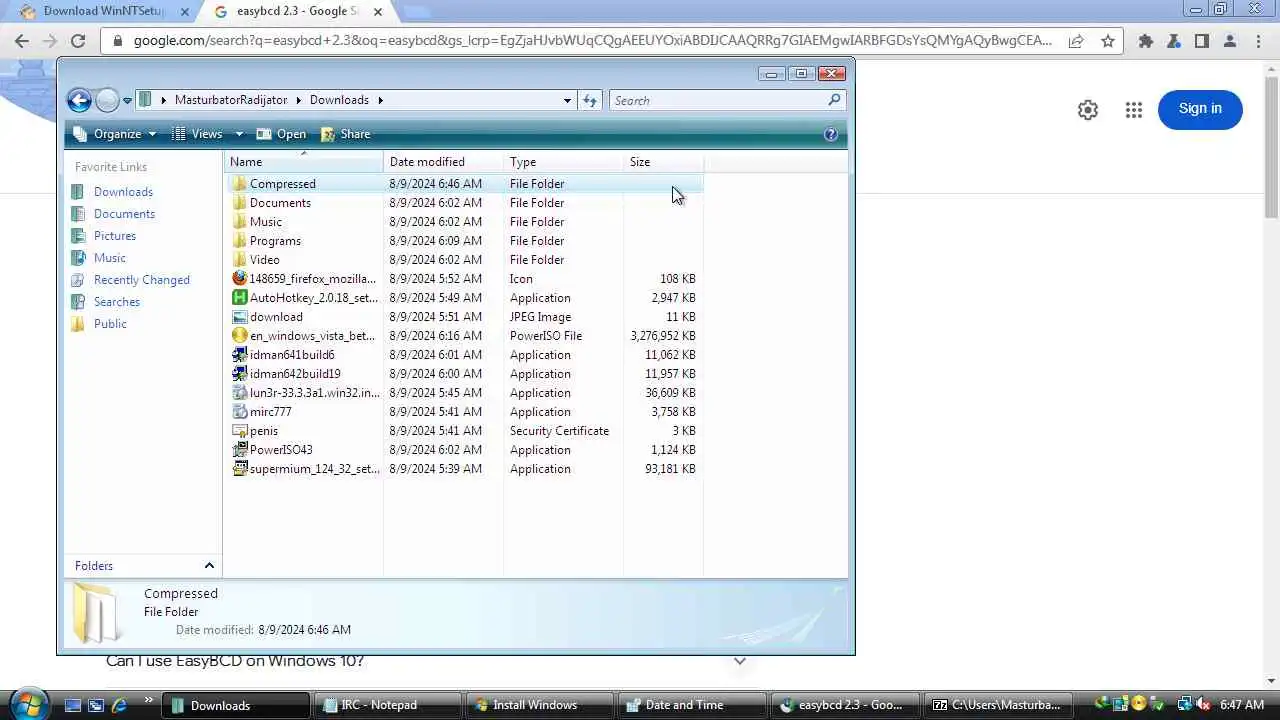Click the Windows Start orb
This screenshot has width=1280, height=720.
tap(28, 704)
